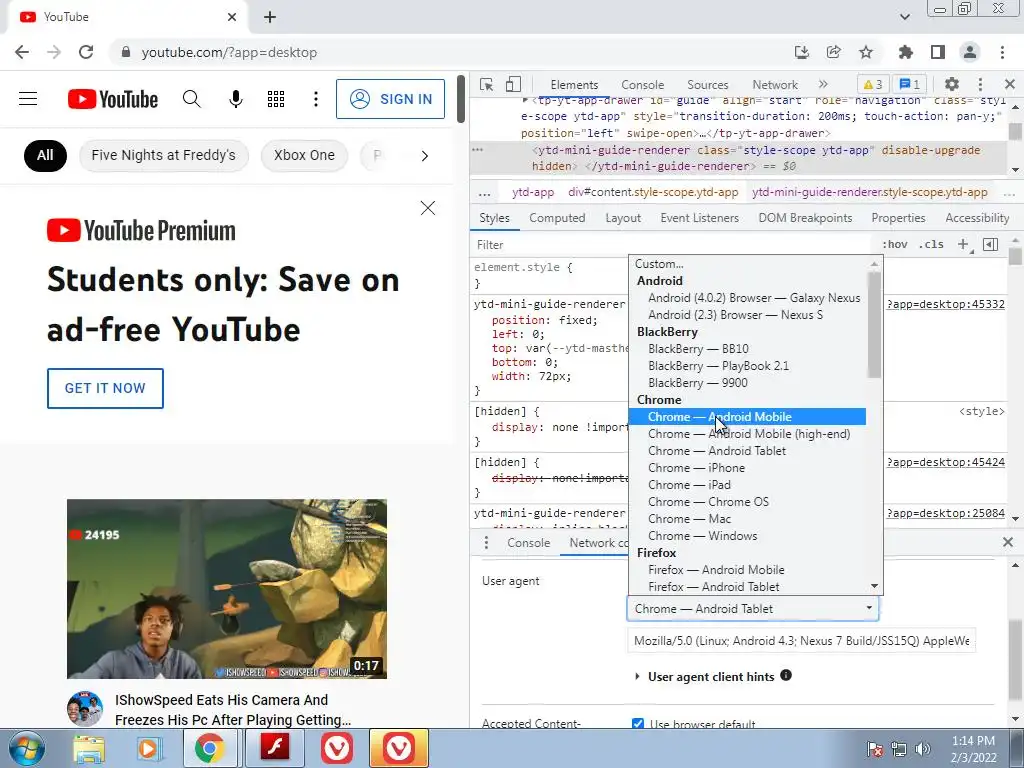Select Chrome — Android Mobile option
1024x768 pixels.
(747, 417)
